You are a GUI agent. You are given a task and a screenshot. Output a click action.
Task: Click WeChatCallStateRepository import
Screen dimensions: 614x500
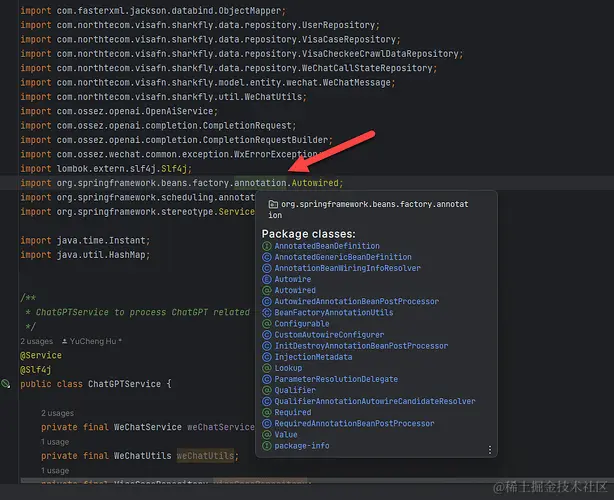point(367,68)
